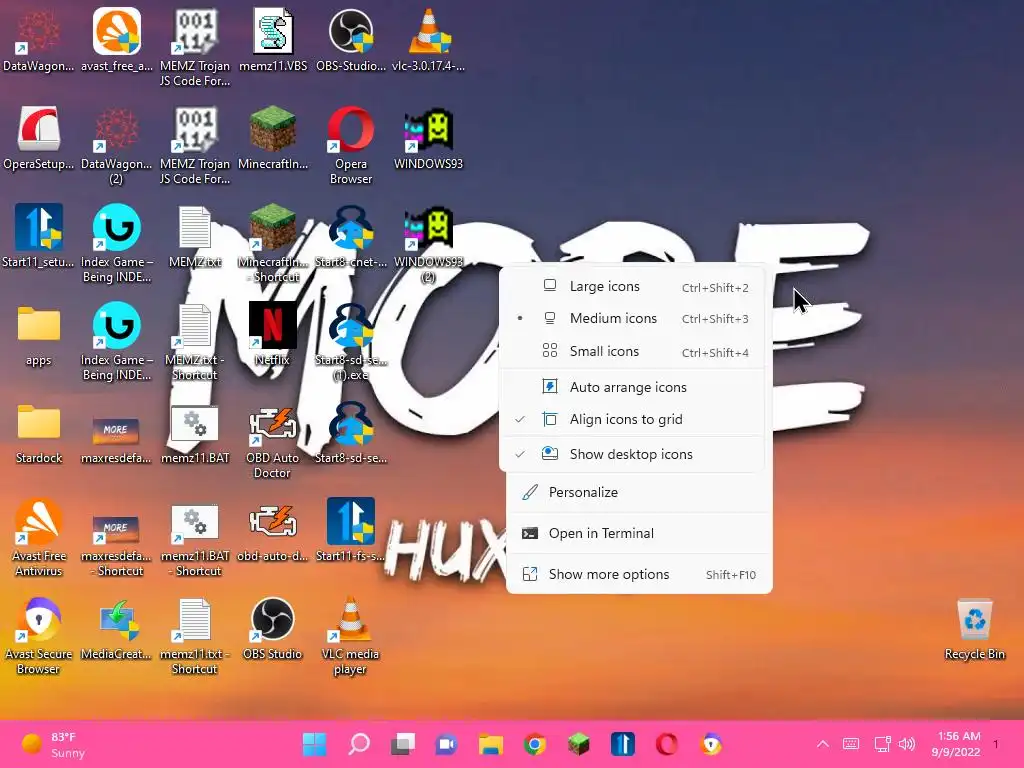Viewport: 1024px width, 768px height.
Task: Open Start11 app on taskbar
Action: [x=623, y=744]
